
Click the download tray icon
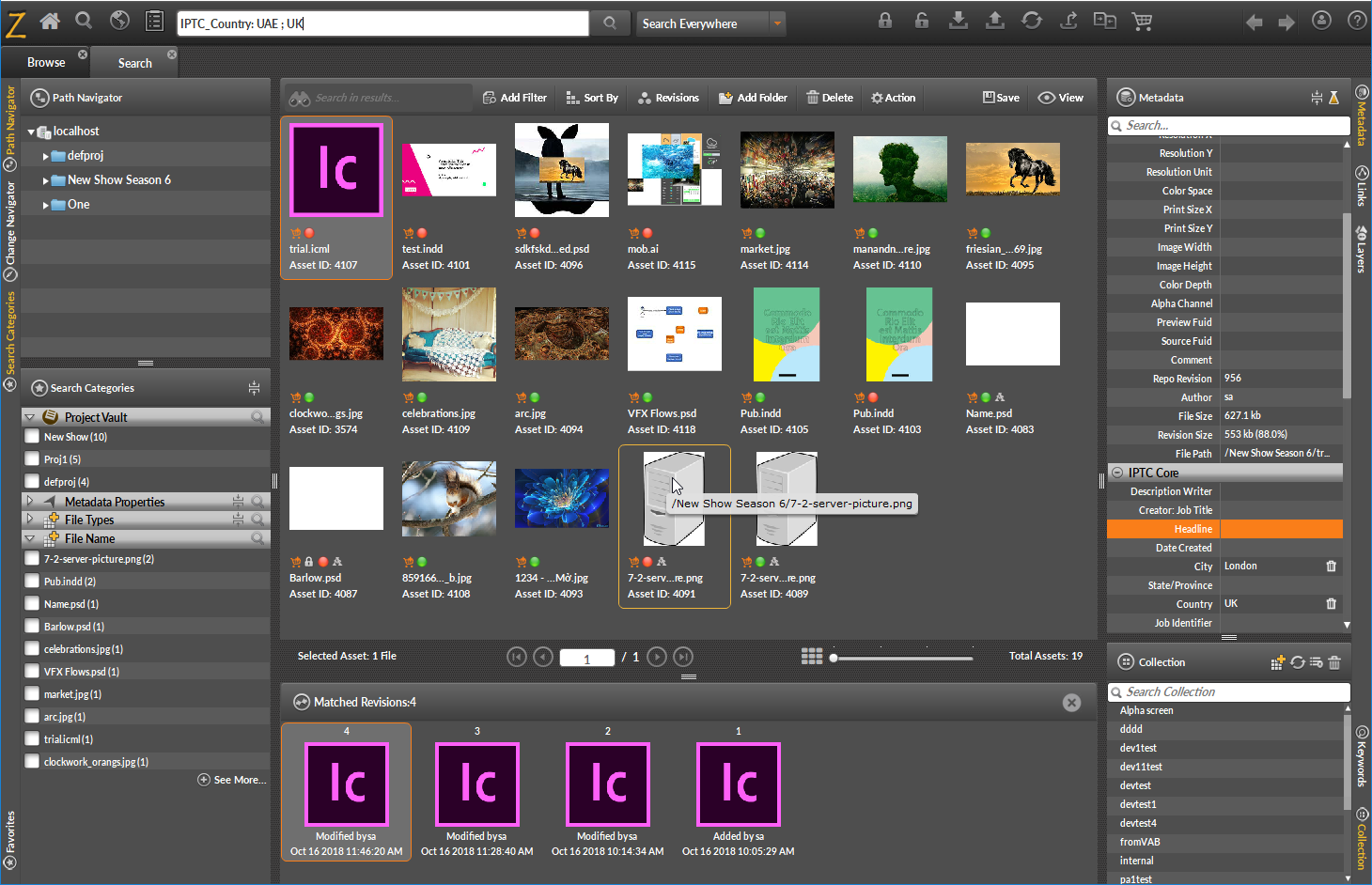(x=959, y=21)
